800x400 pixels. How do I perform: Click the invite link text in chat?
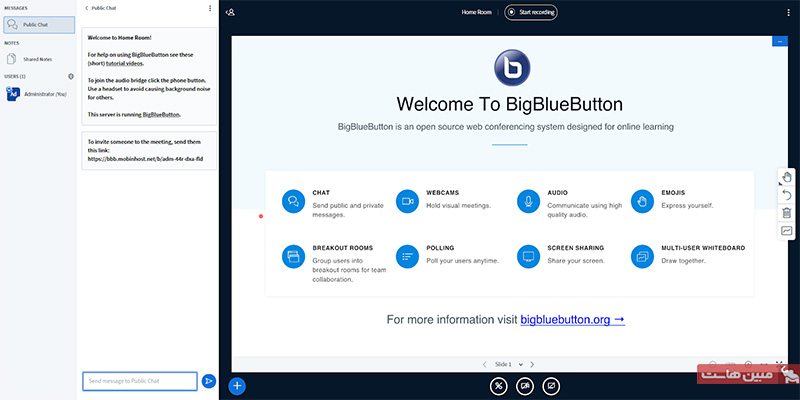(145, 159)
